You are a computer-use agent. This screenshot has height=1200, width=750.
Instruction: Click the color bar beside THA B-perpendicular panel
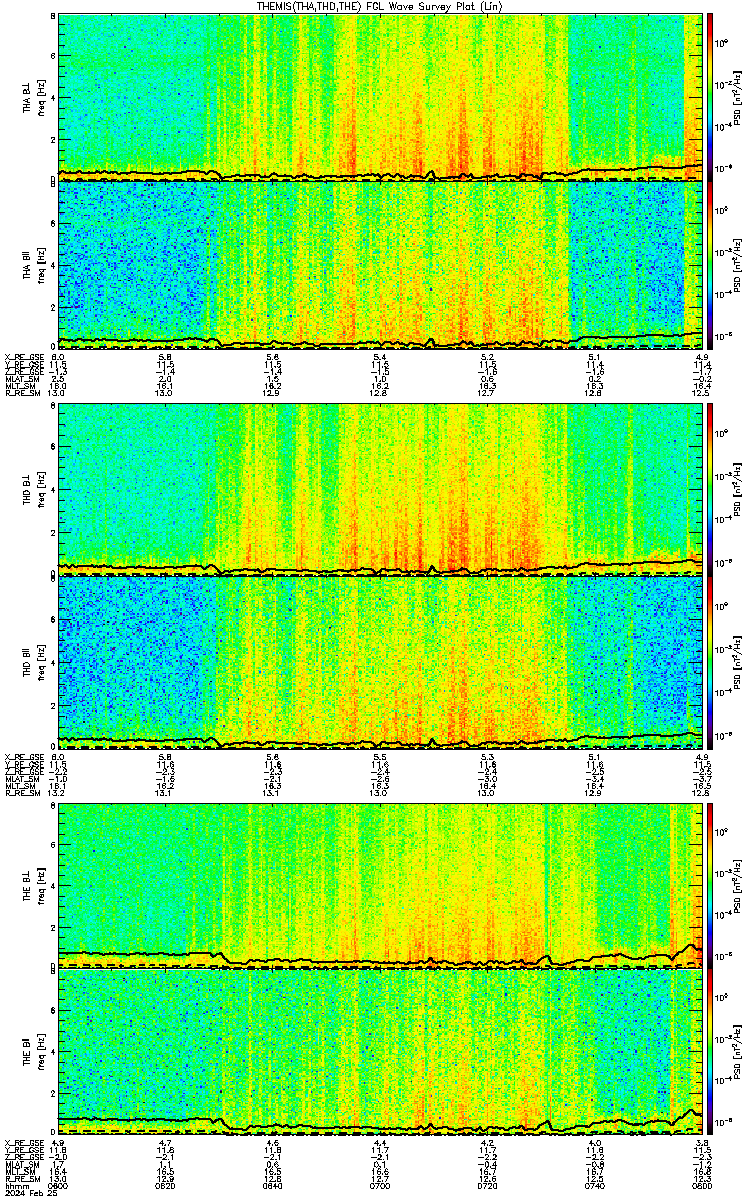[710, 97]
